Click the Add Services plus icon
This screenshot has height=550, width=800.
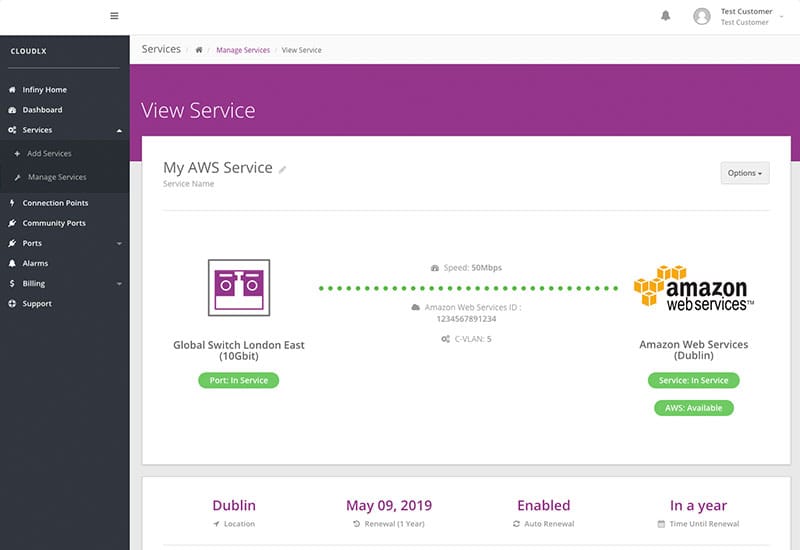(17, 154)
